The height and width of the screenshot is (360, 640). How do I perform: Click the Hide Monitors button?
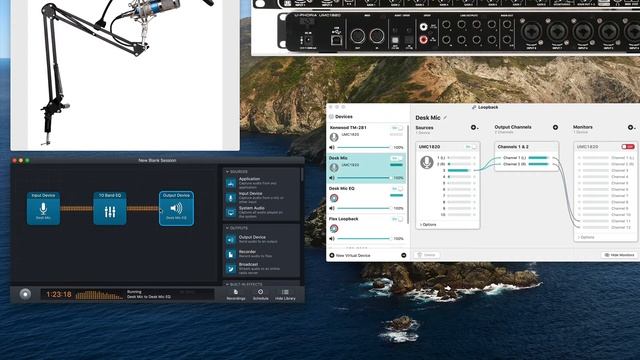click(x=620, y=255)
